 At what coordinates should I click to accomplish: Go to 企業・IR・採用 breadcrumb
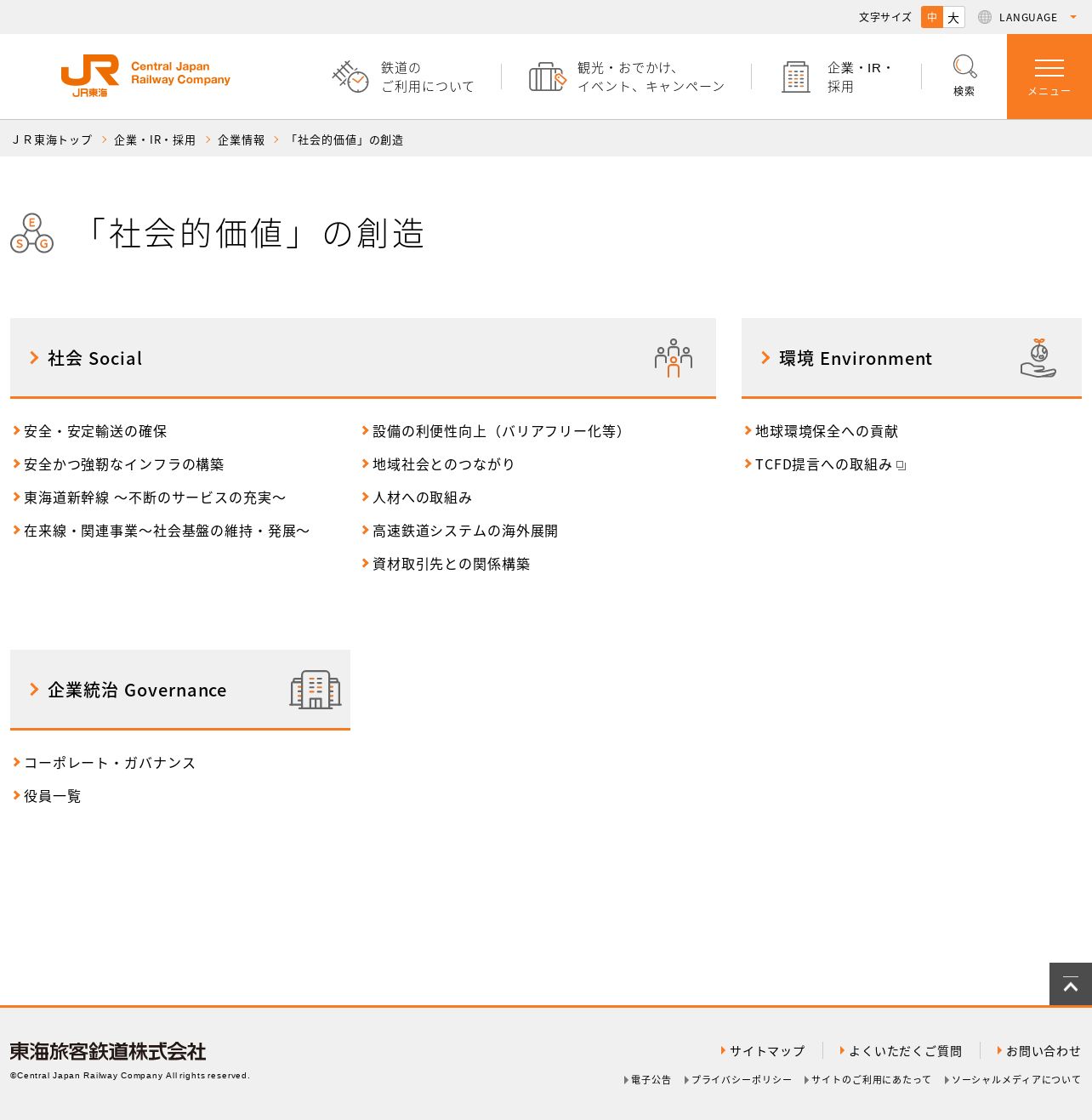click(155, 139)
